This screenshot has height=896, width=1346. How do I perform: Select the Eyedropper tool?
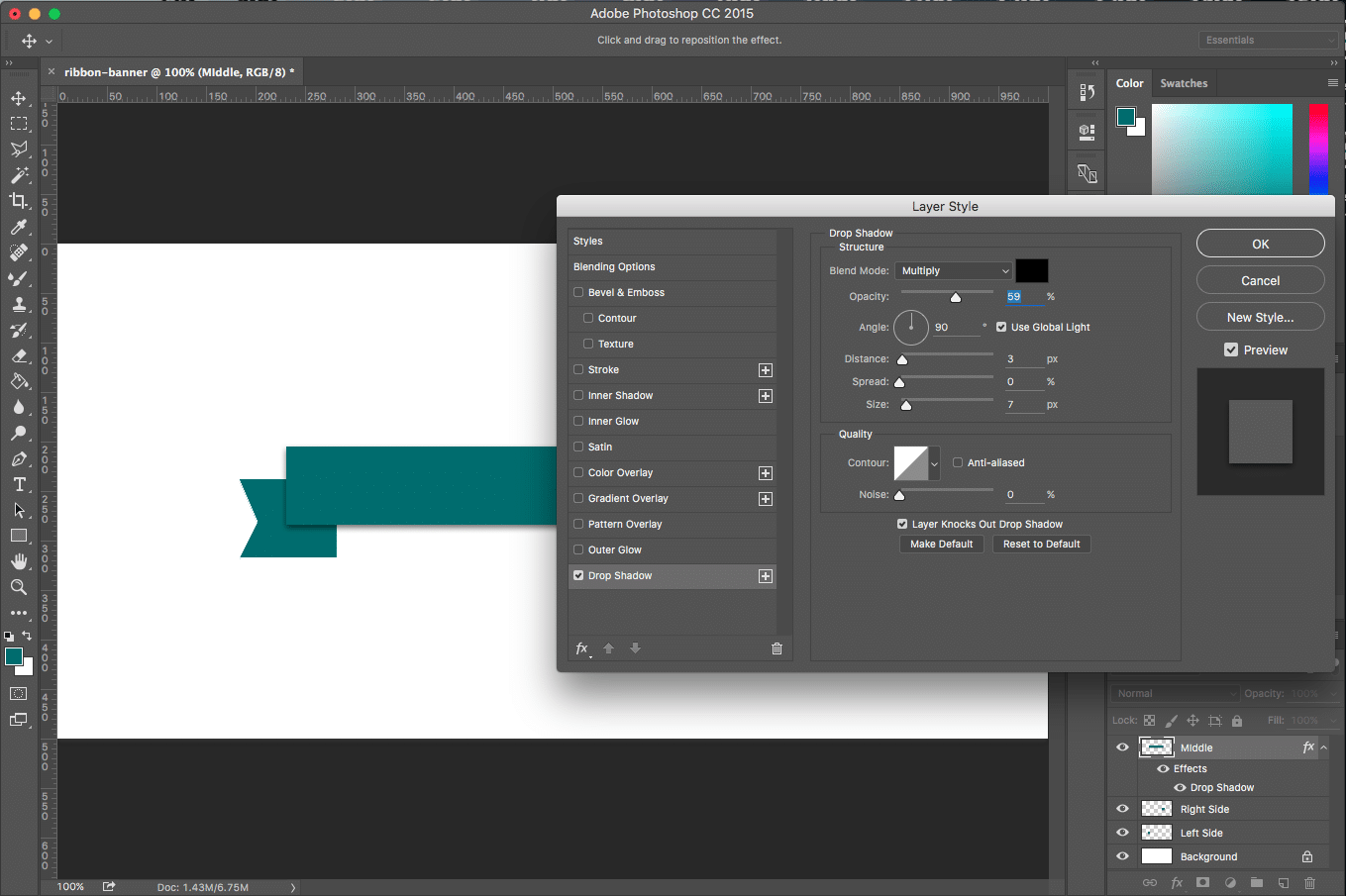pos(18,227)
